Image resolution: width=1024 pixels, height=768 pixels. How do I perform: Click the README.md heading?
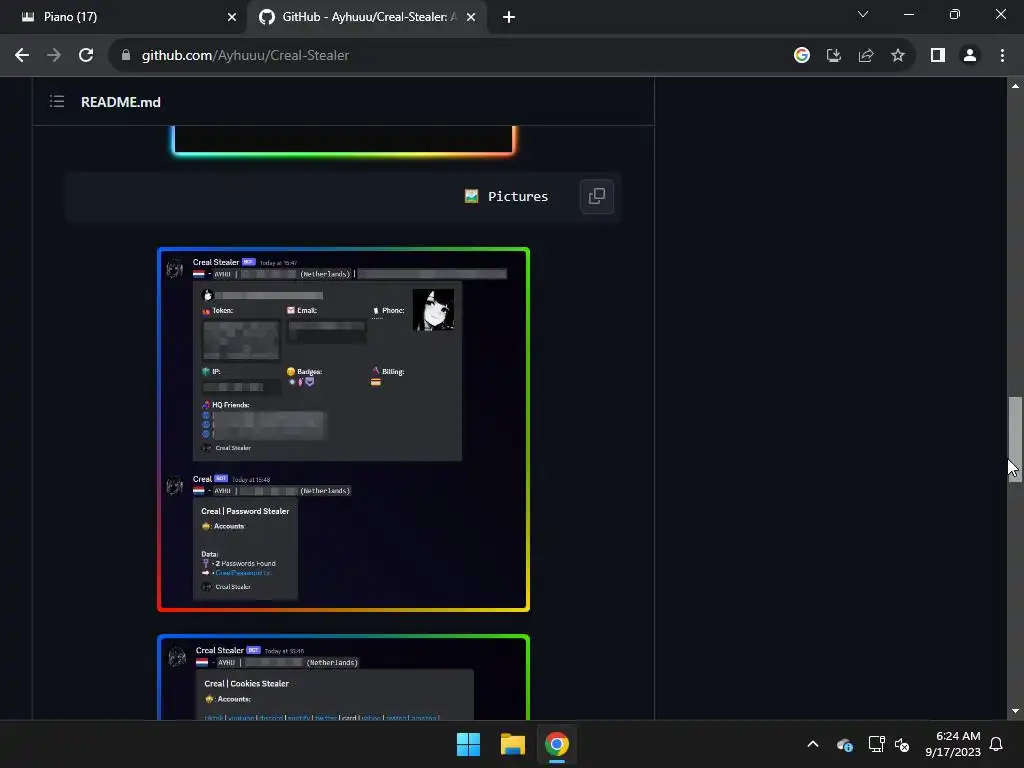[x=121, y=102]
